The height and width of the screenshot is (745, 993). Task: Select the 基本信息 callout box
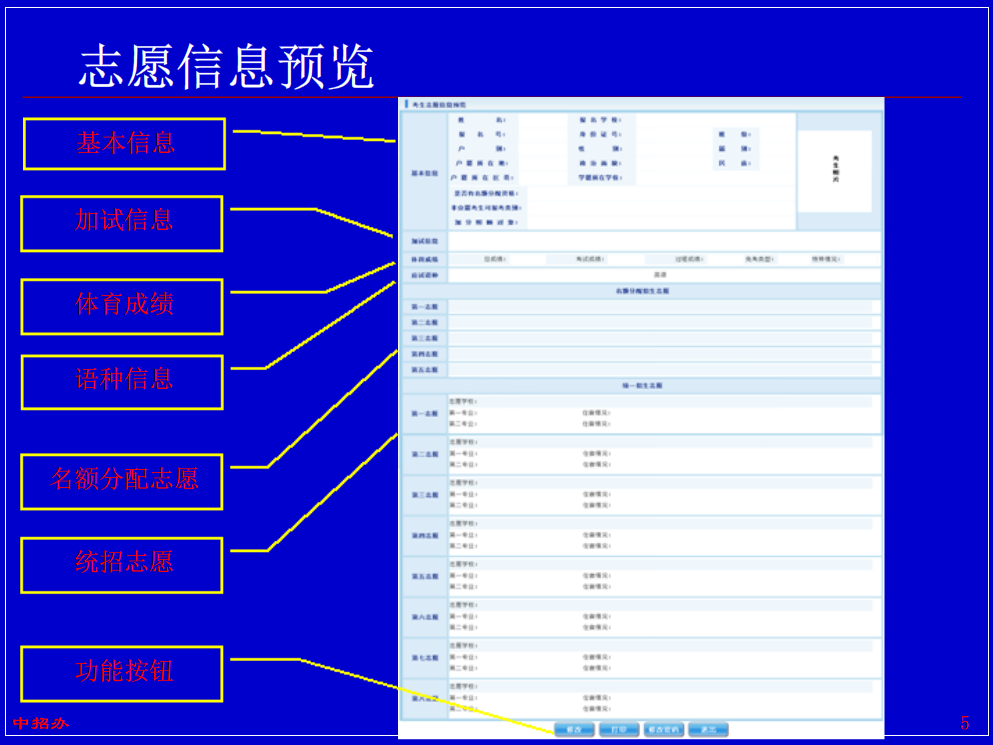point(125,144)
